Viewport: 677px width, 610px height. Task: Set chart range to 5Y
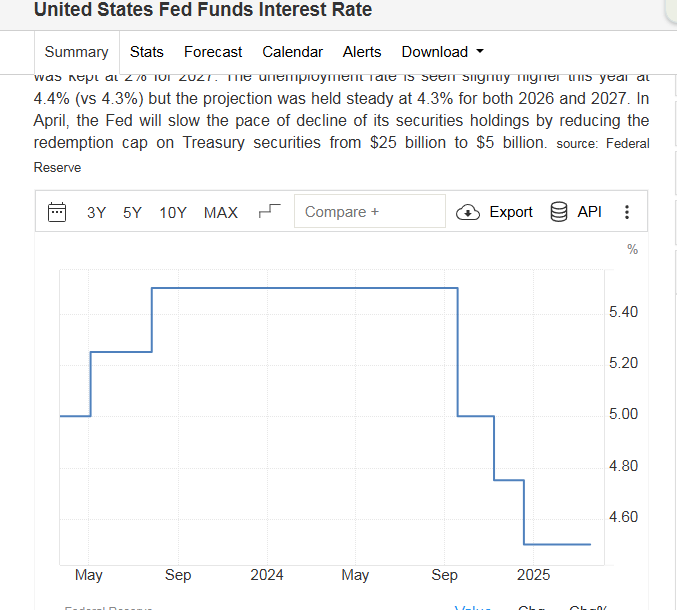point(132,212)
